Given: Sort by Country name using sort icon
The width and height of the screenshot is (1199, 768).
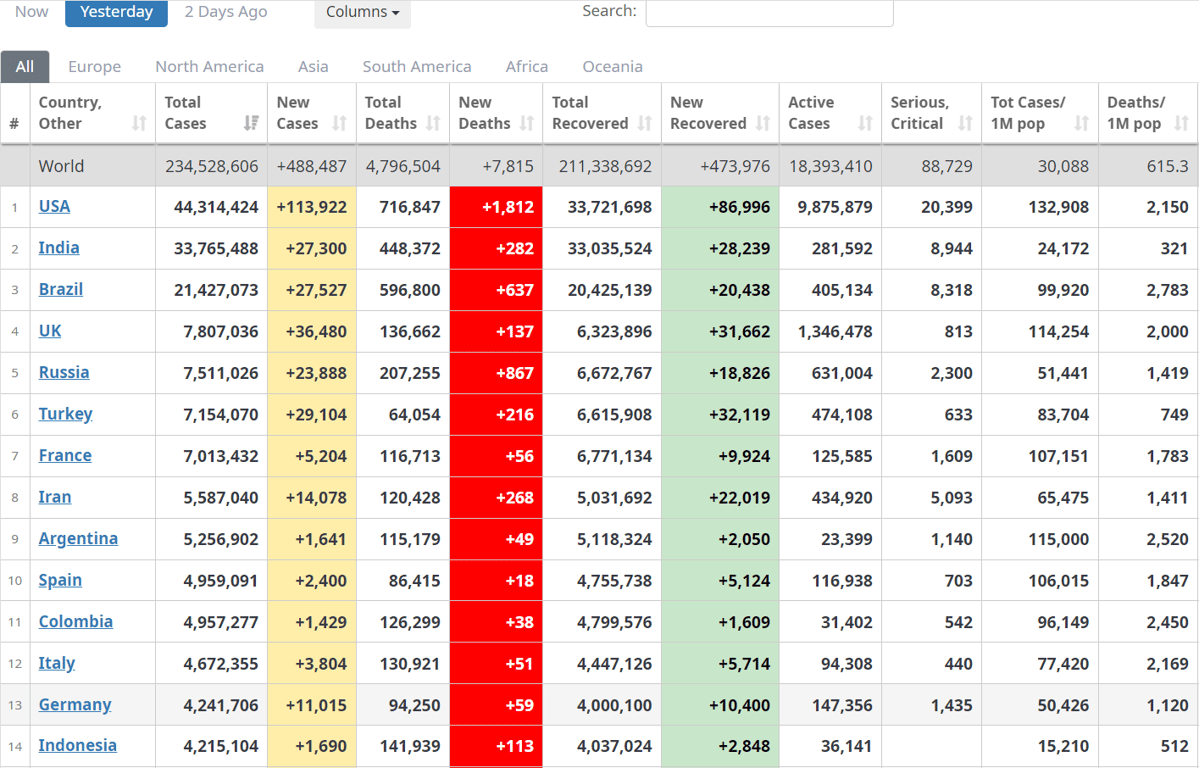Looking at the screenshot, I should tap(139, 123).
